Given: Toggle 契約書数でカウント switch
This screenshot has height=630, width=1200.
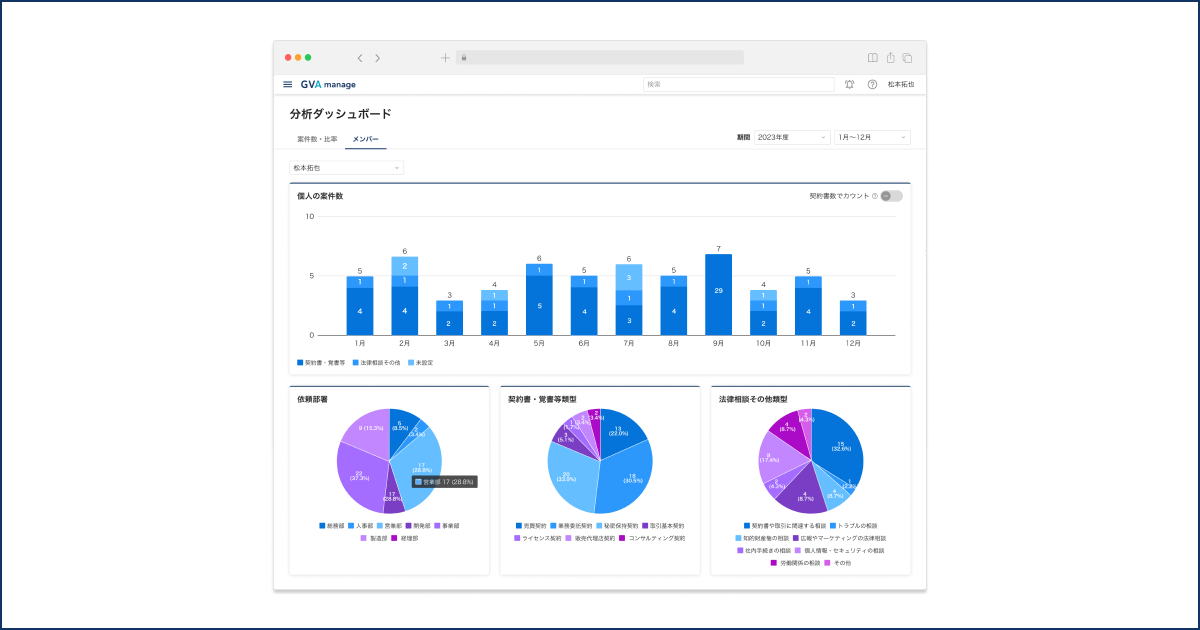Looking at the screenshot, I should click(x=892, y=196).
